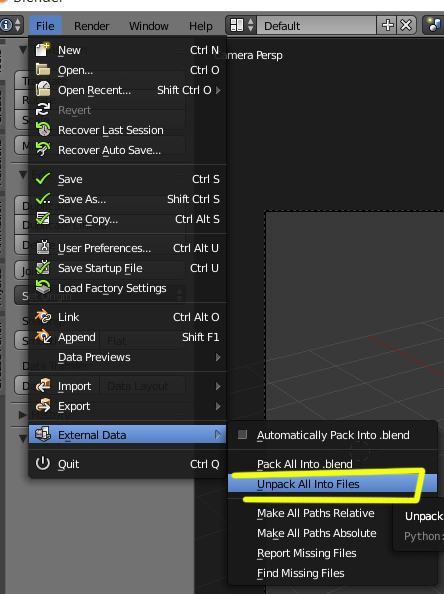Image resolution: width=444 pixels, height=594 pixels.
Task: Click the New file icon
Action: tap(43, 50)
